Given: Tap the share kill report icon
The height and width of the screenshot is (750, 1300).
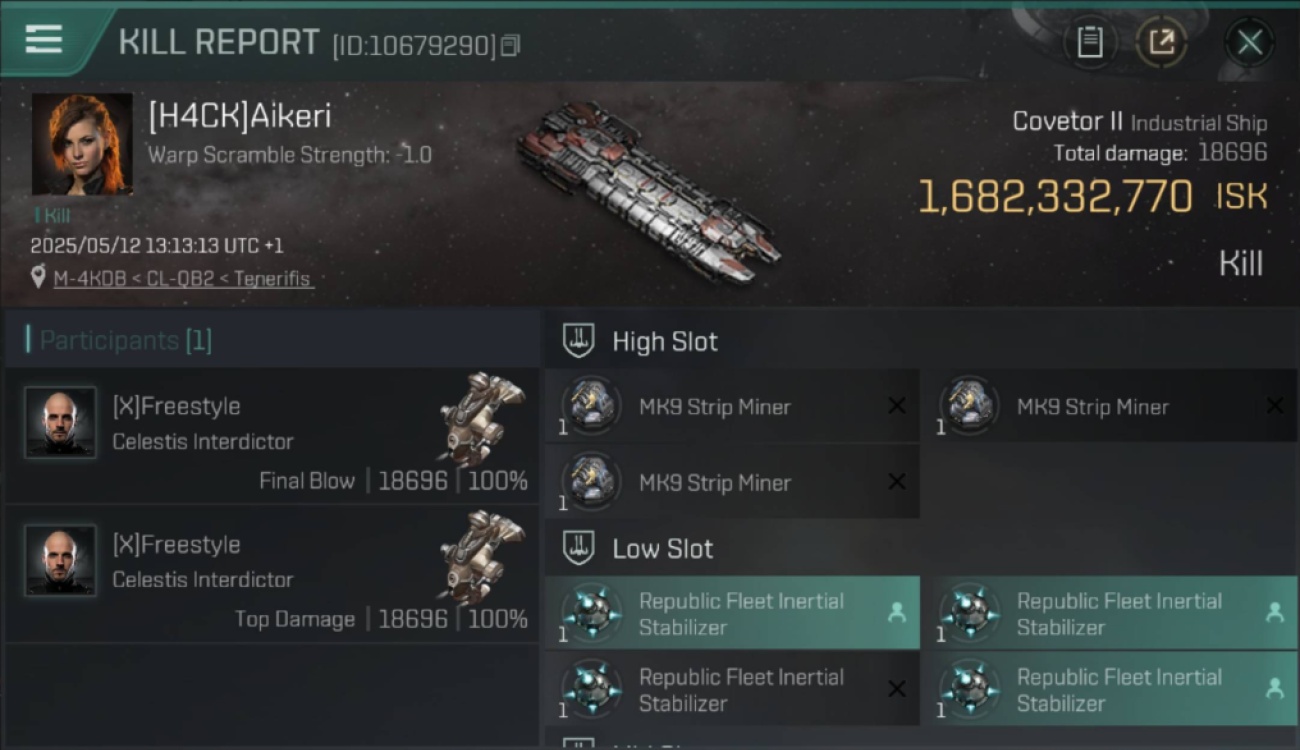Looking at the screenshot, I should (x=1161, y=42).
